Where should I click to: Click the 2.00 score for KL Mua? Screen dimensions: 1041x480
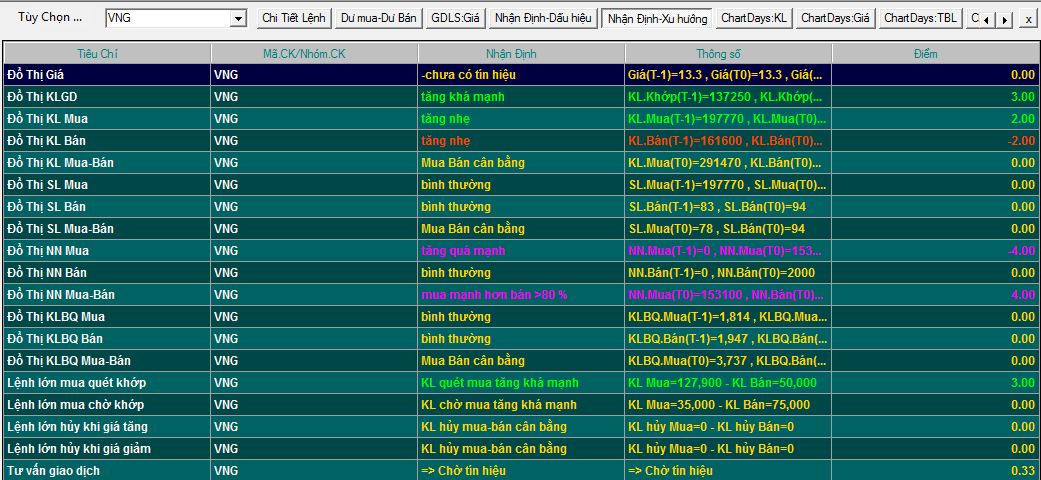pos(935,119)
